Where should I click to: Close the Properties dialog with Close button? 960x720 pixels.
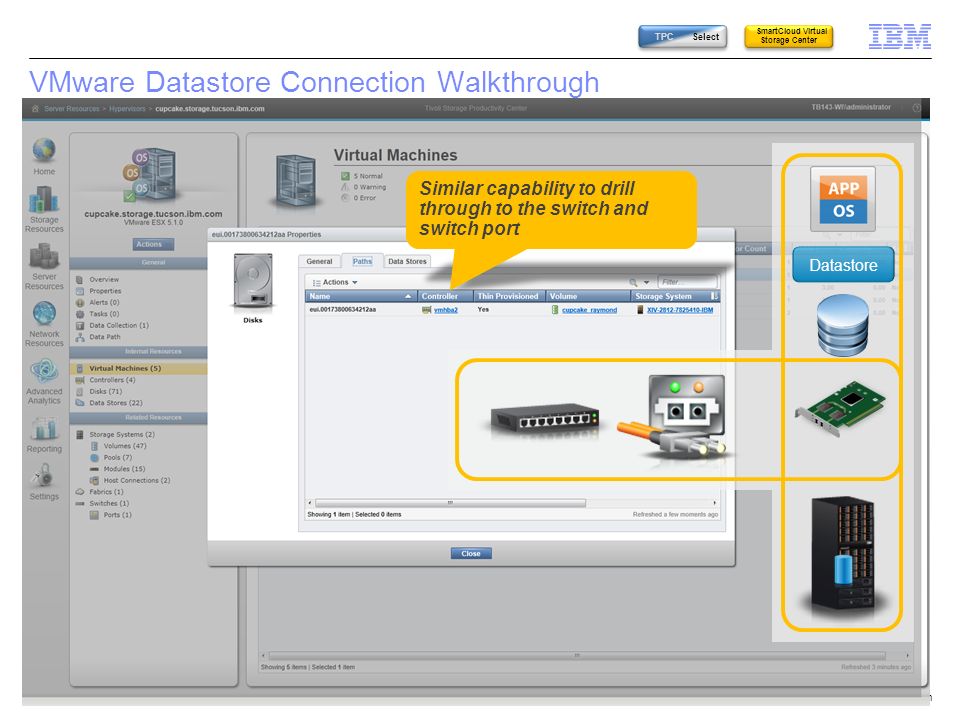coord(471,553)
